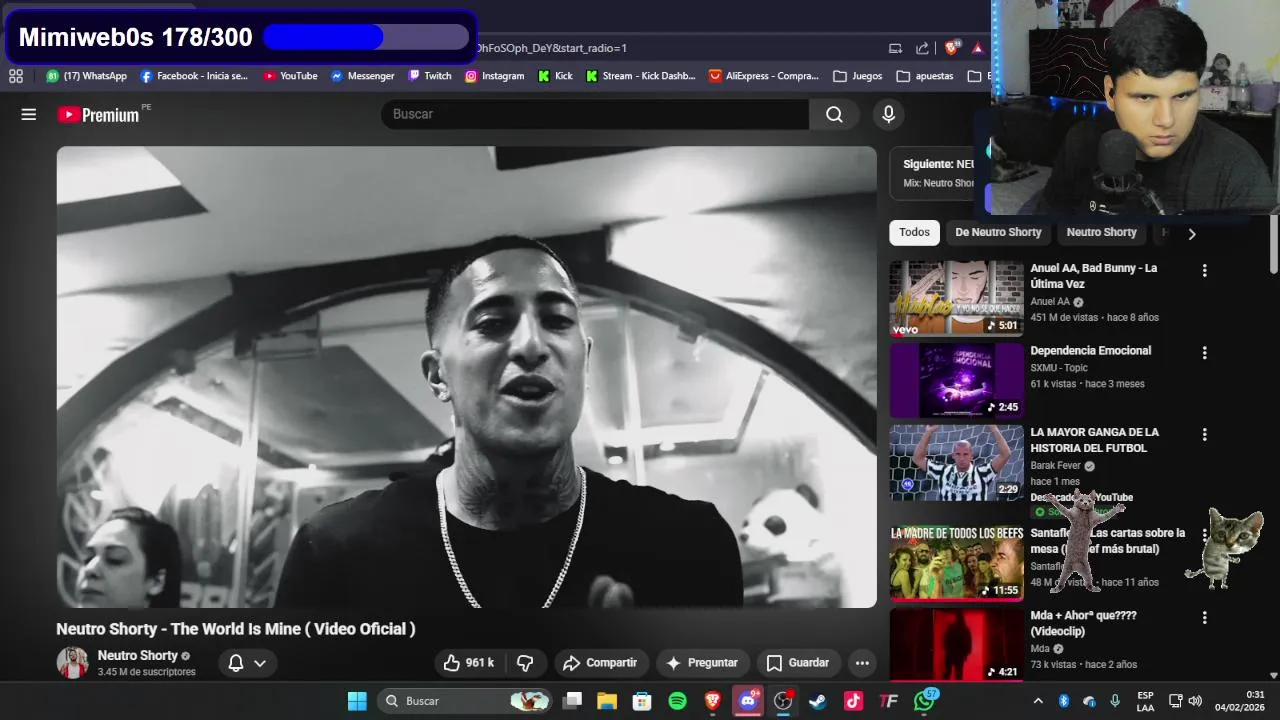Open the Juegos bookmarks folder
Image resolution: width=1280 pixels, height=720 pixels.
[x=858, y=76]
